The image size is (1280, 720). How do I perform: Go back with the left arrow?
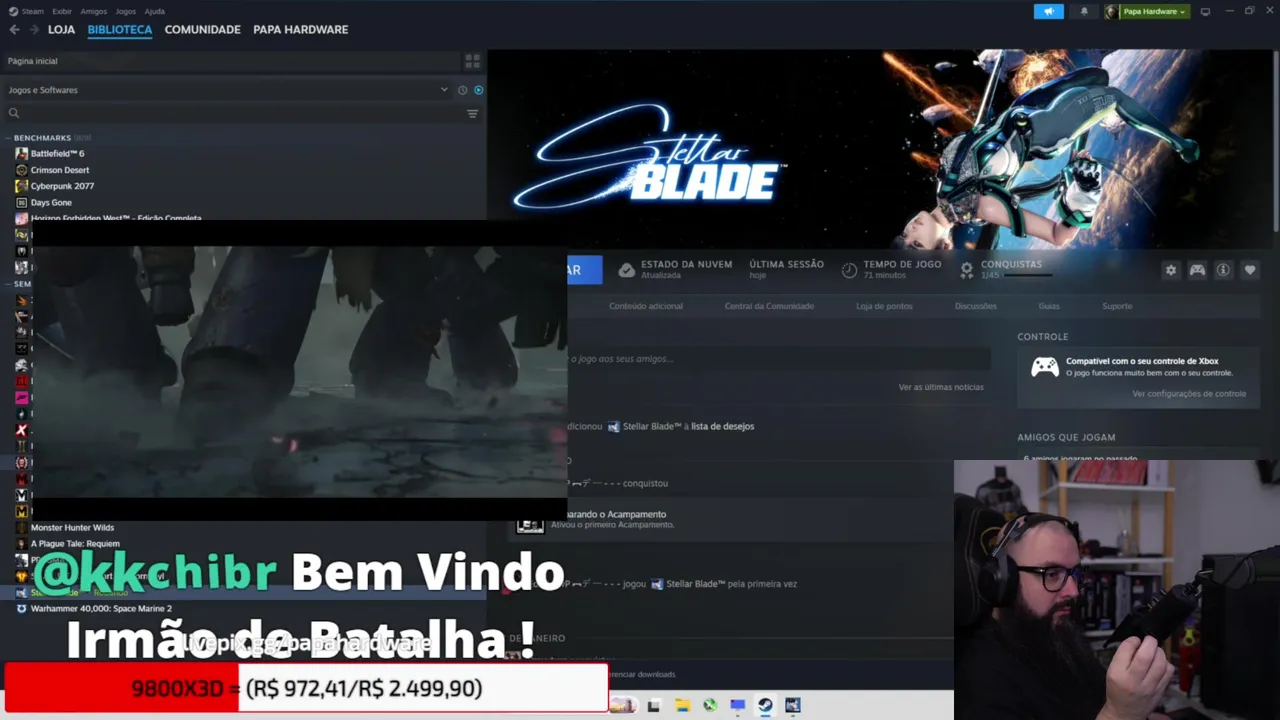[14, 30]
